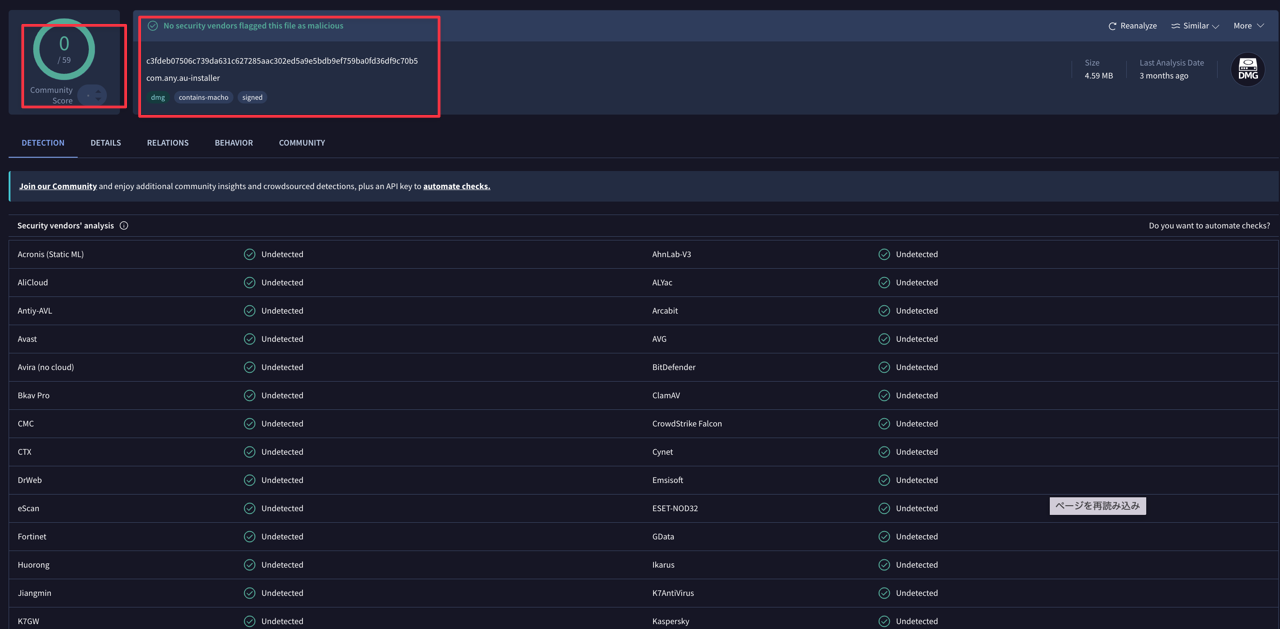Reanalyze the file
1280x629 pixels.
click(x=1132, y=26)
